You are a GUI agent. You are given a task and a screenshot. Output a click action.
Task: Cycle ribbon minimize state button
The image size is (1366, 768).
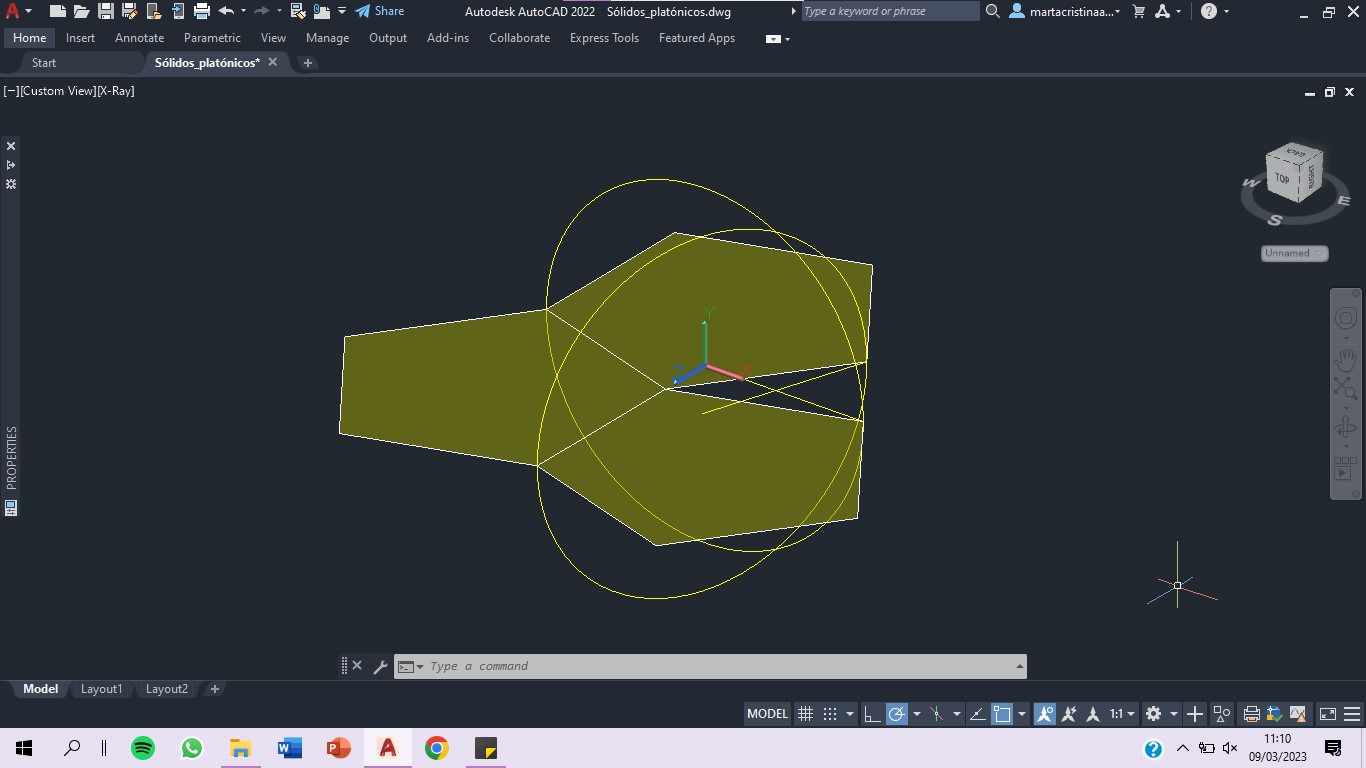pyautogui.click(x=773, y=39)
